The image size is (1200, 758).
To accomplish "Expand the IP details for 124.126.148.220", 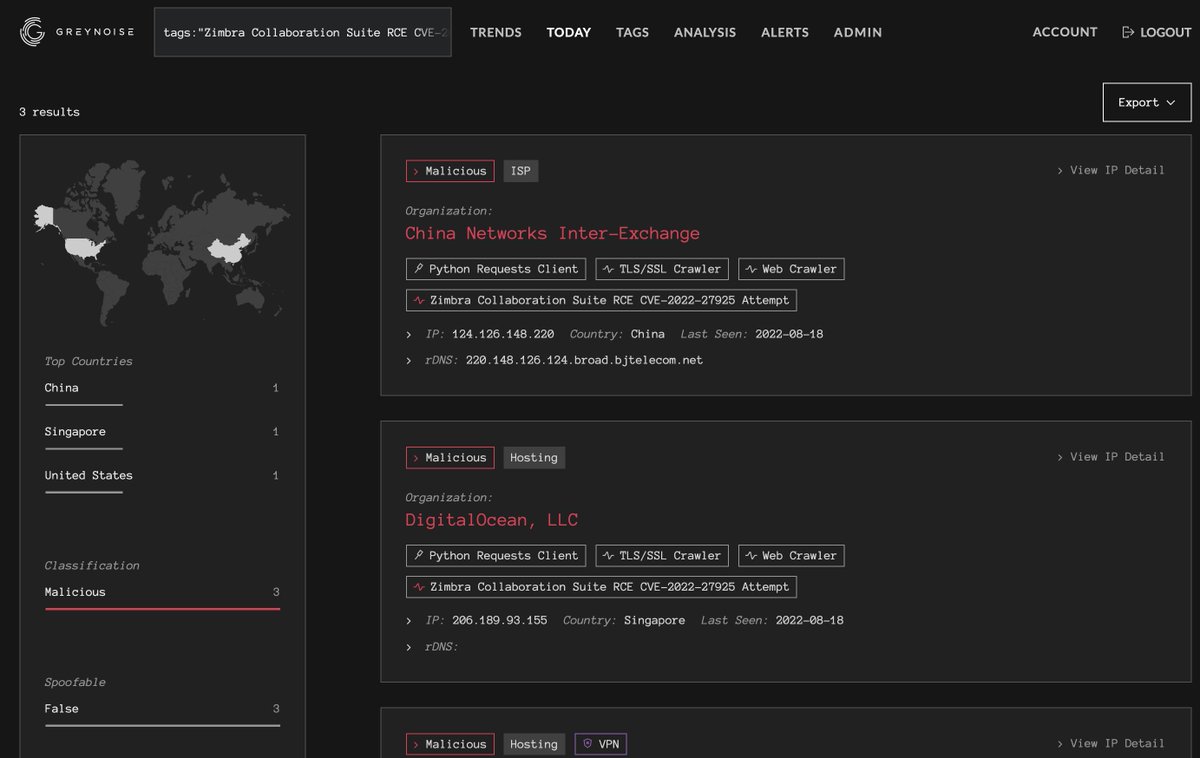I will point(408,334).
